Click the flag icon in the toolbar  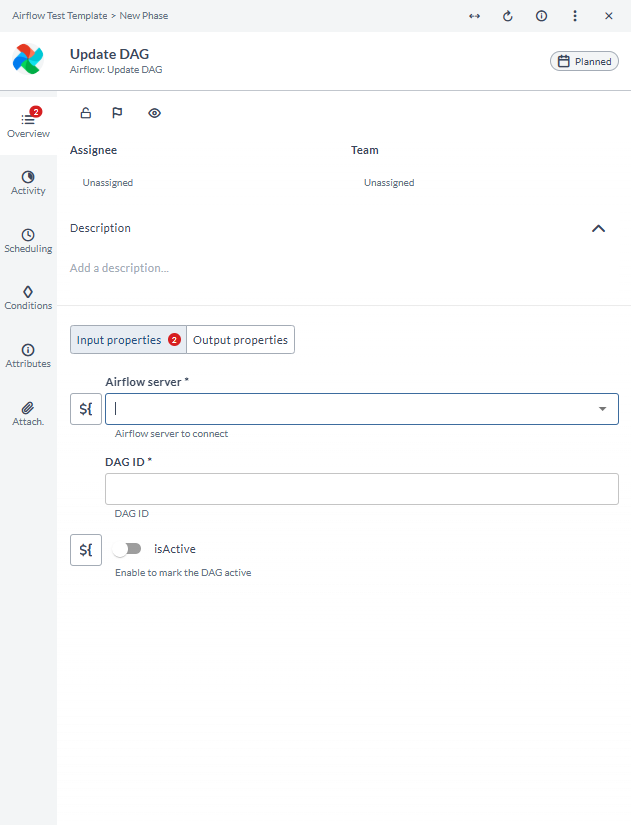tap(118, 113)
